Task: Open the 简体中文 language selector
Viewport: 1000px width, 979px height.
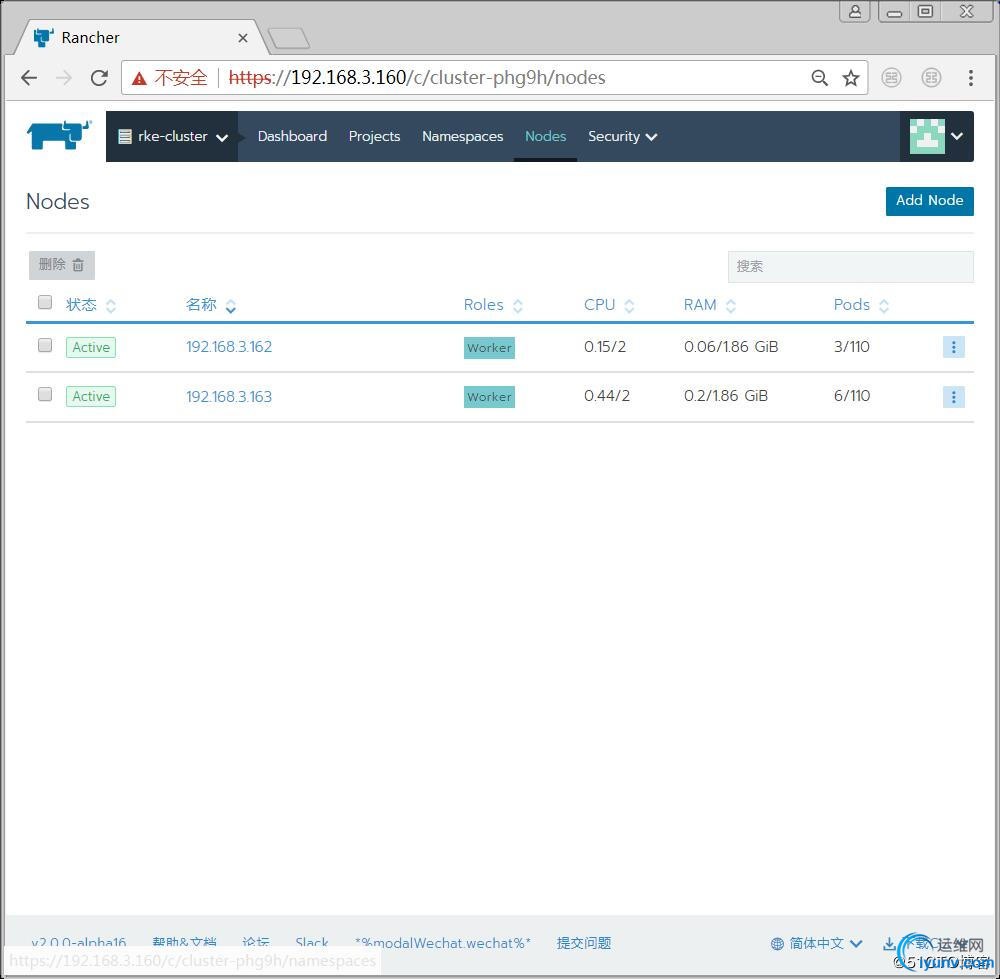Action: [x=817, y=943]
